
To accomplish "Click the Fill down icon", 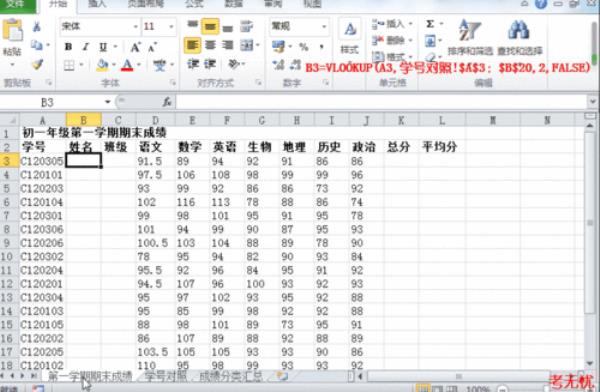I will click(430, 41).
